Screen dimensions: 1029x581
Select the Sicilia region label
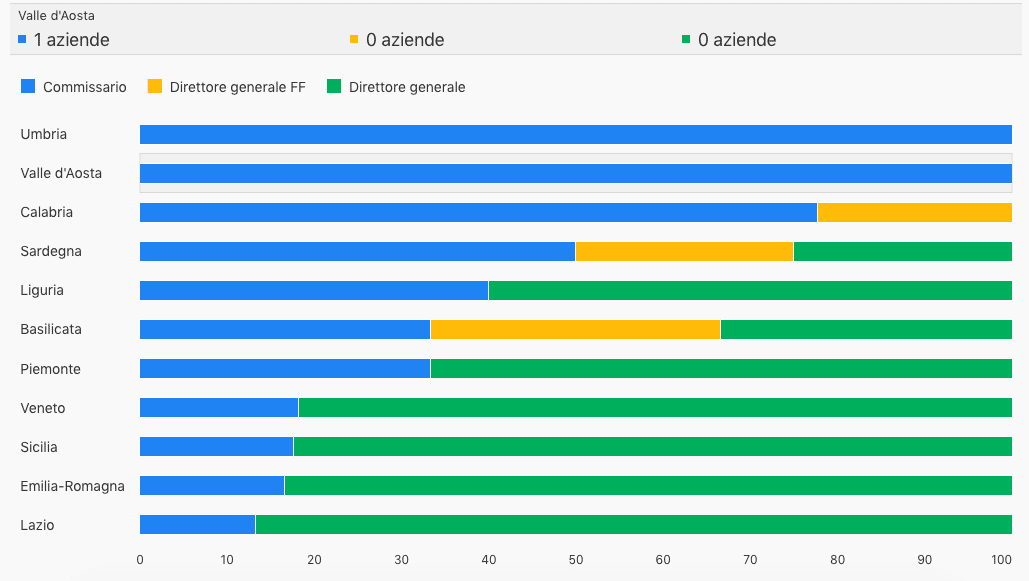pos(39,447)
